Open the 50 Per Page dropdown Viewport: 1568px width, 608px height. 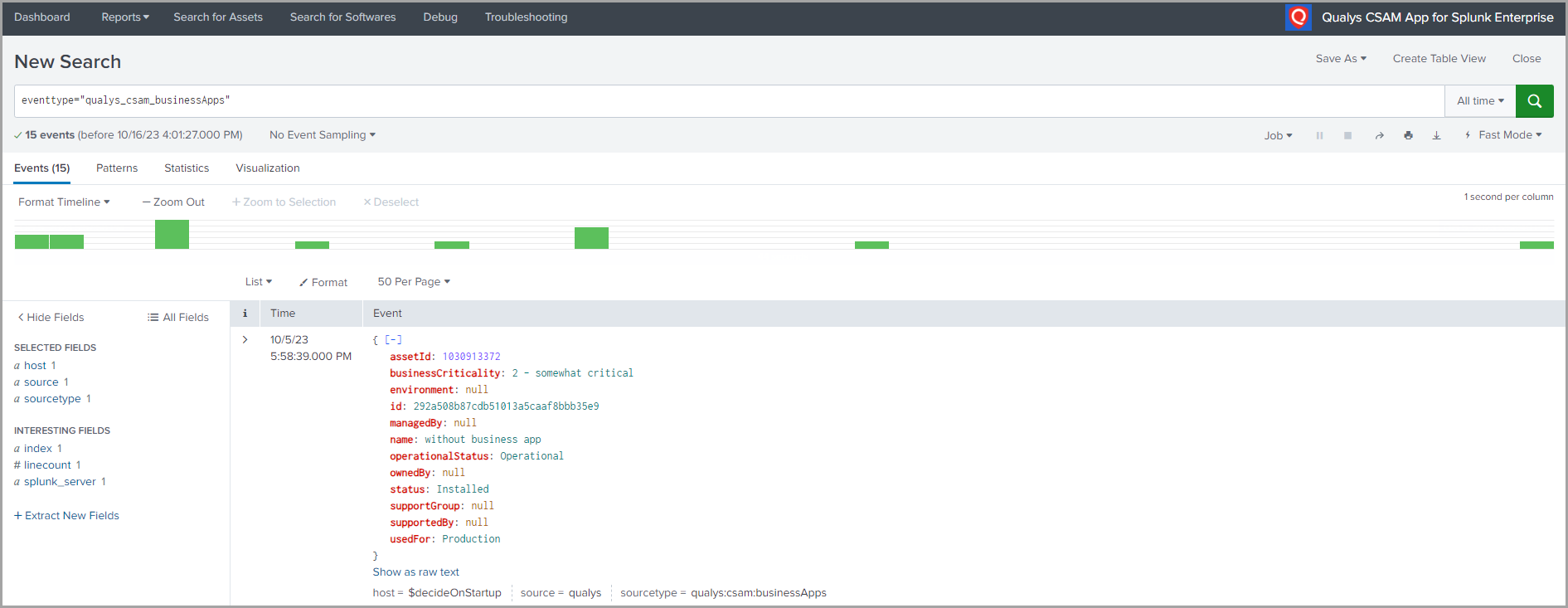pos(414,282)
